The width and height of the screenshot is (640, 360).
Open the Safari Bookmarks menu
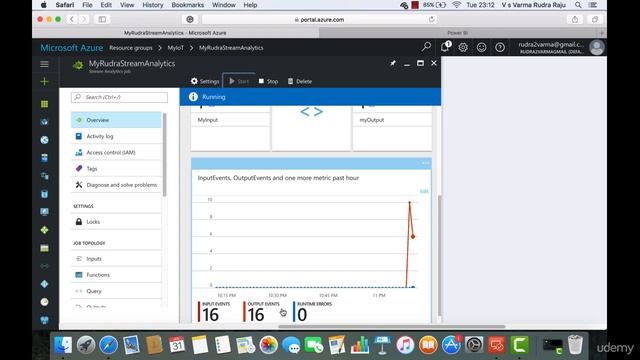click(188, 5)
